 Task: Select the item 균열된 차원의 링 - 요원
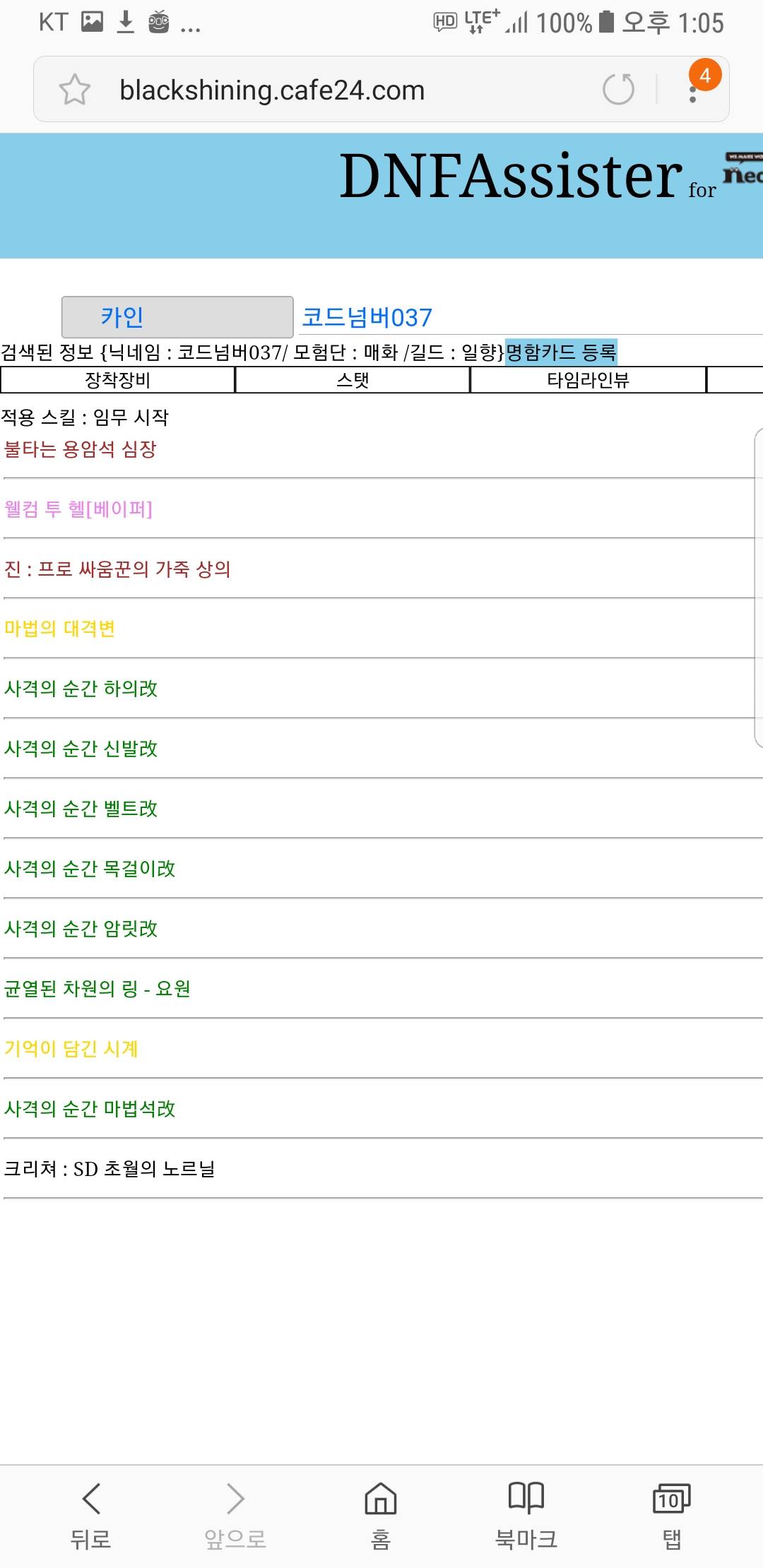(x=97, y=989)
